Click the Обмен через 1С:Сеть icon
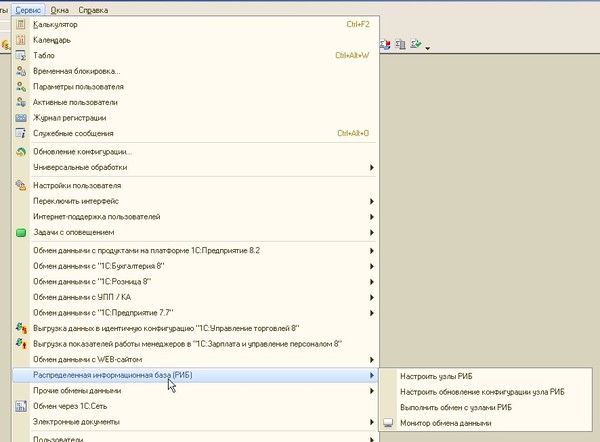Viewport: 600px width, 442px height. [21, 406]
